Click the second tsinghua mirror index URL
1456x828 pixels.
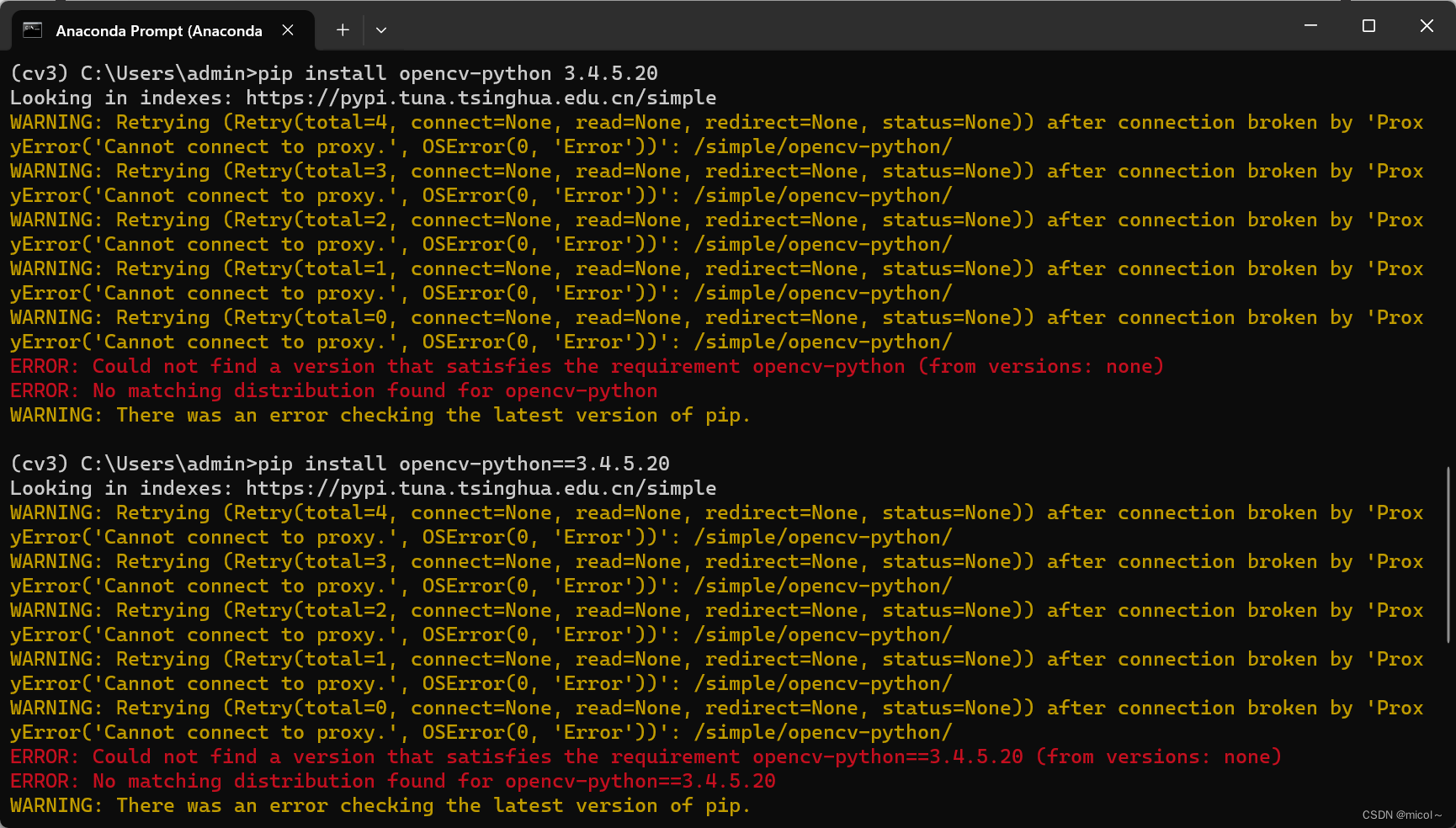point(480,488)
